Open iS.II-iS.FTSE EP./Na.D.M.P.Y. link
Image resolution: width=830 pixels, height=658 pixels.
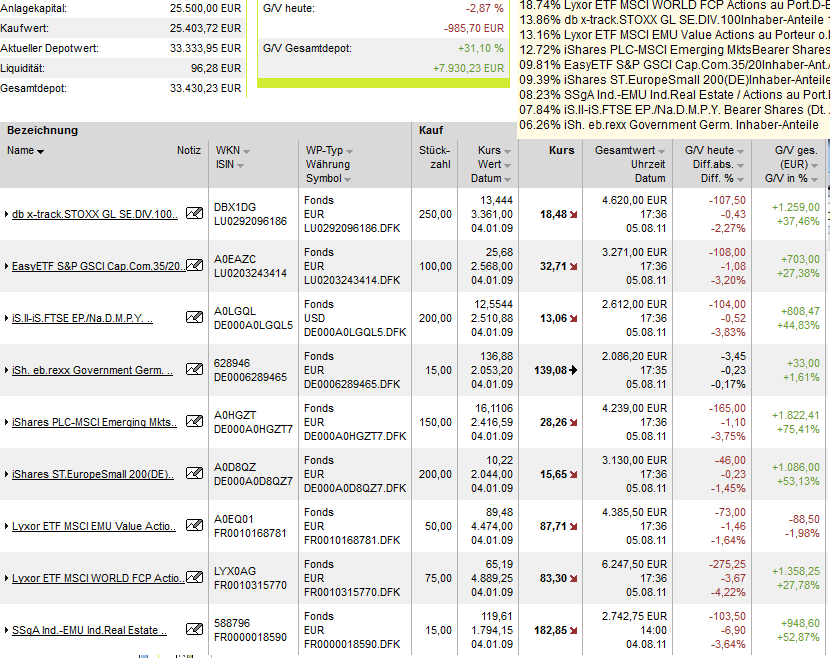(82, 318)
